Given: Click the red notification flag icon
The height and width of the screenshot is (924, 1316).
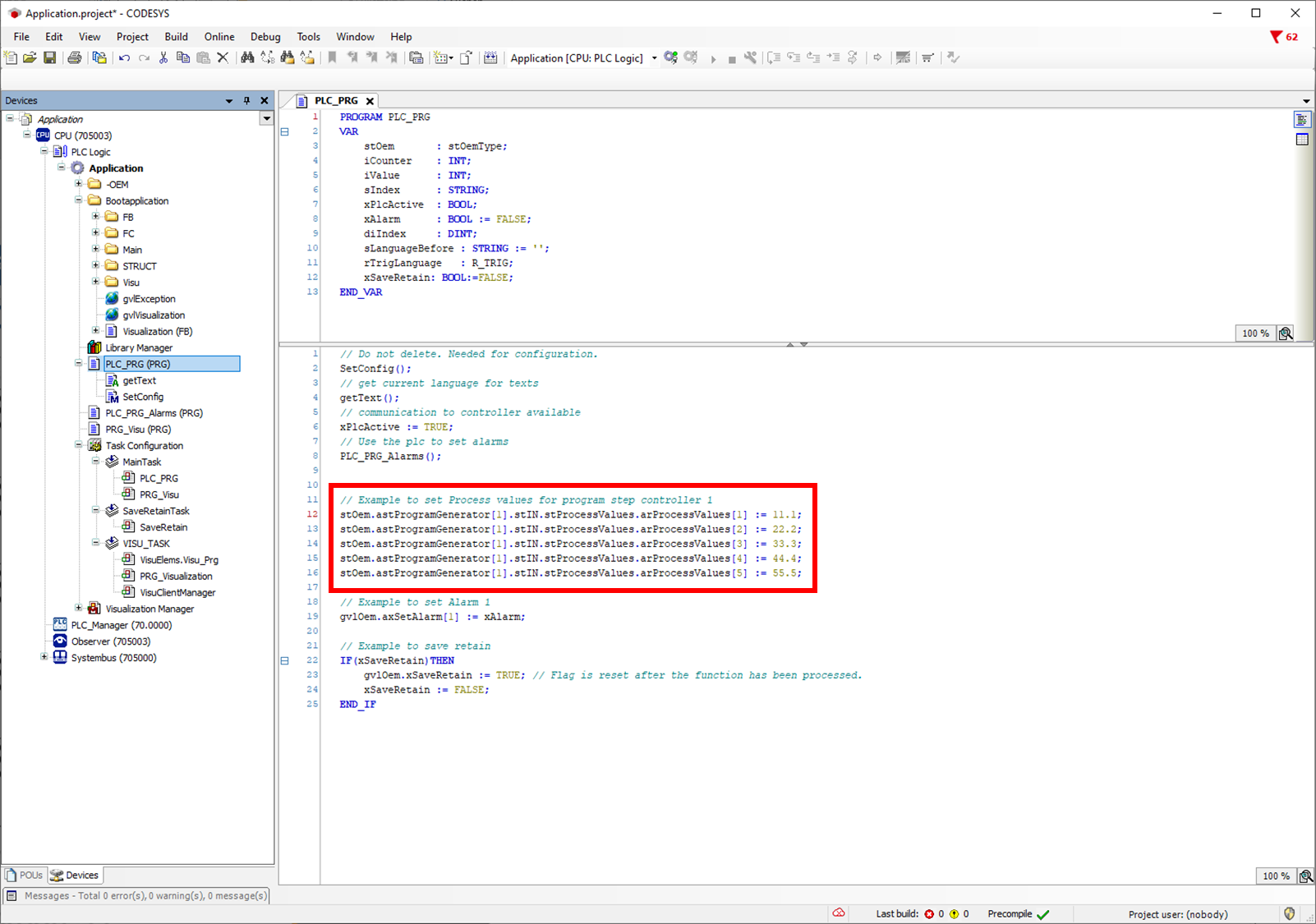Looking at the screenshot, I should click(1276, 37).
